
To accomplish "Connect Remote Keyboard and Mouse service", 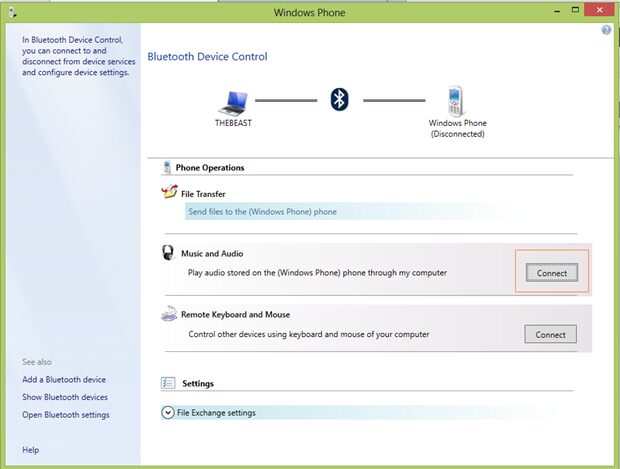I will pyautogui.click(x=550, y=334).
